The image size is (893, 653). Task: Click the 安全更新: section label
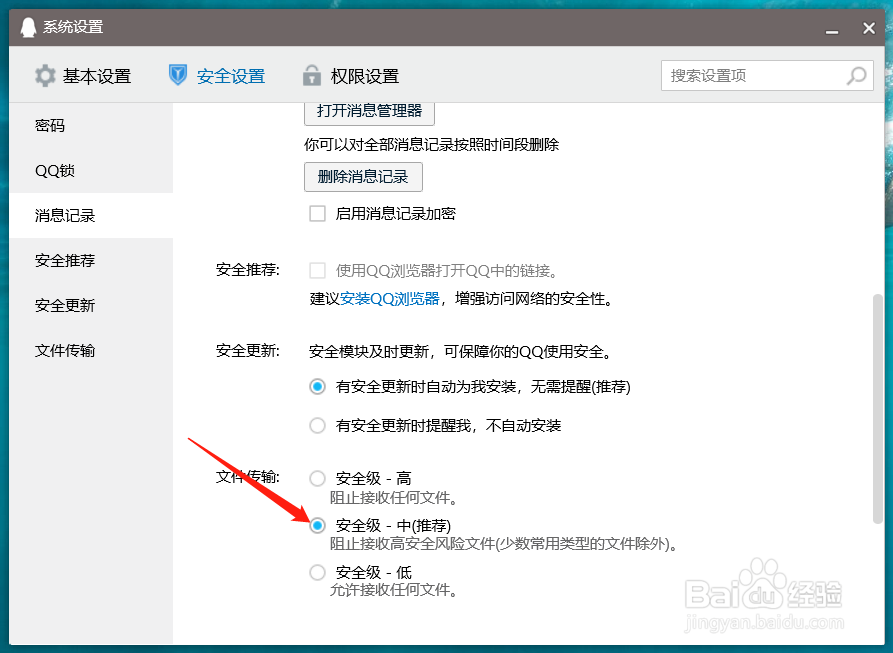[248, 351]
